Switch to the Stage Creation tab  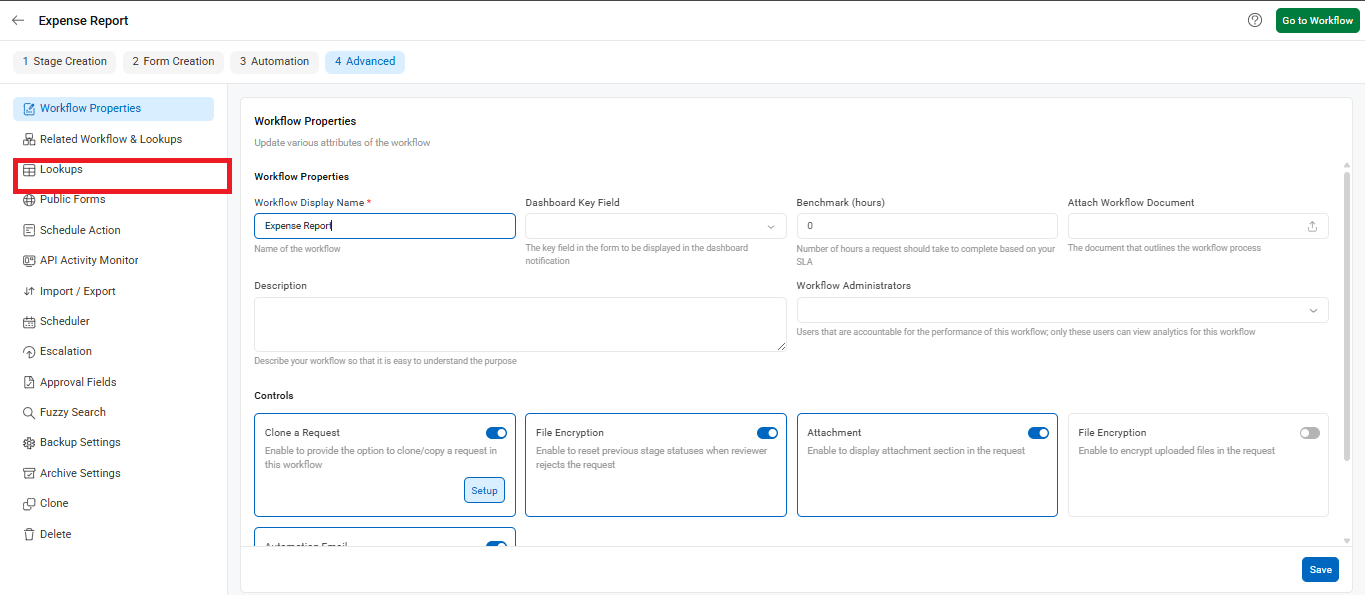point(65,62)
